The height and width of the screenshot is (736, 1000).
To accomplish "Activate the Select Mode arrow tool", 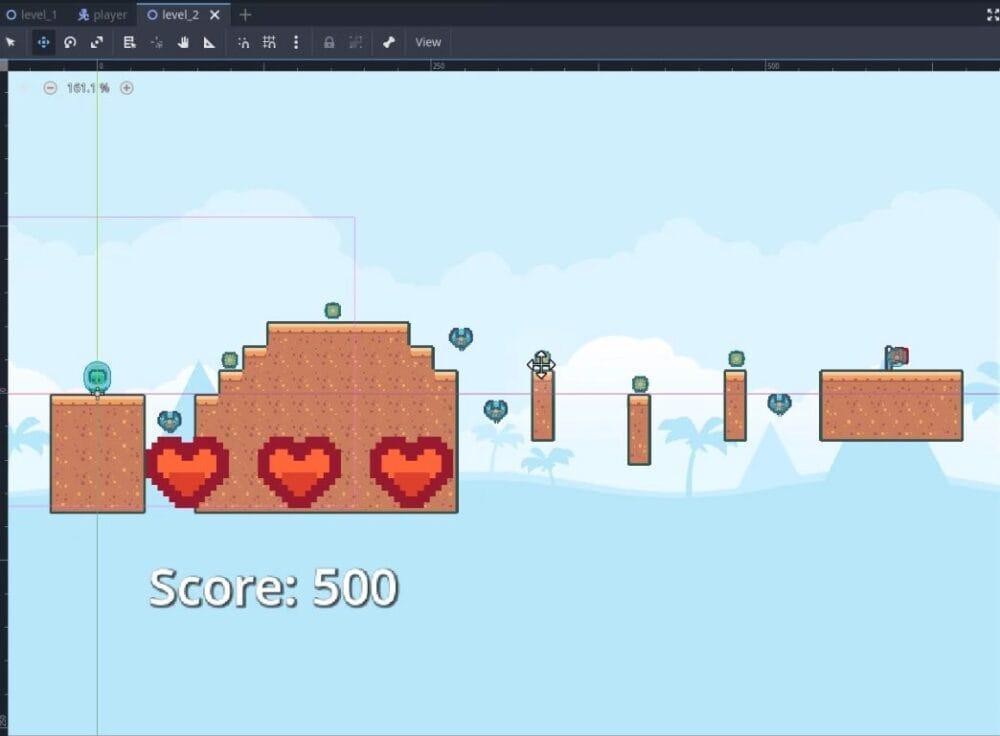I will coord(11,43).
